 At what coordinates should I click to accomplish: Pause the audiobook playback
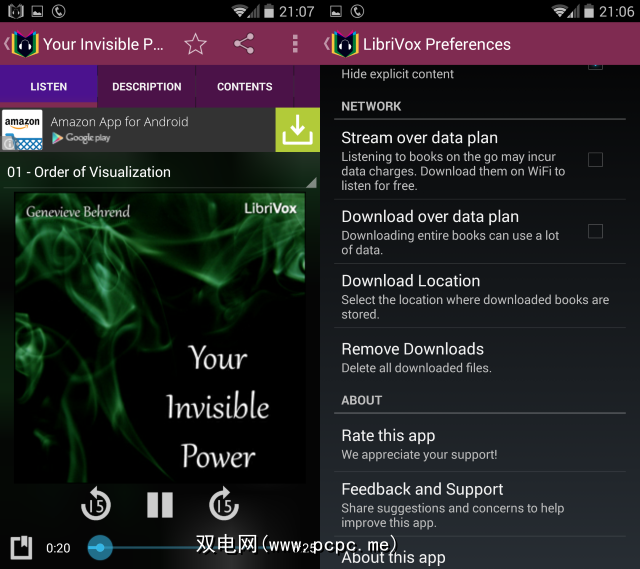(x=160, y=505)
